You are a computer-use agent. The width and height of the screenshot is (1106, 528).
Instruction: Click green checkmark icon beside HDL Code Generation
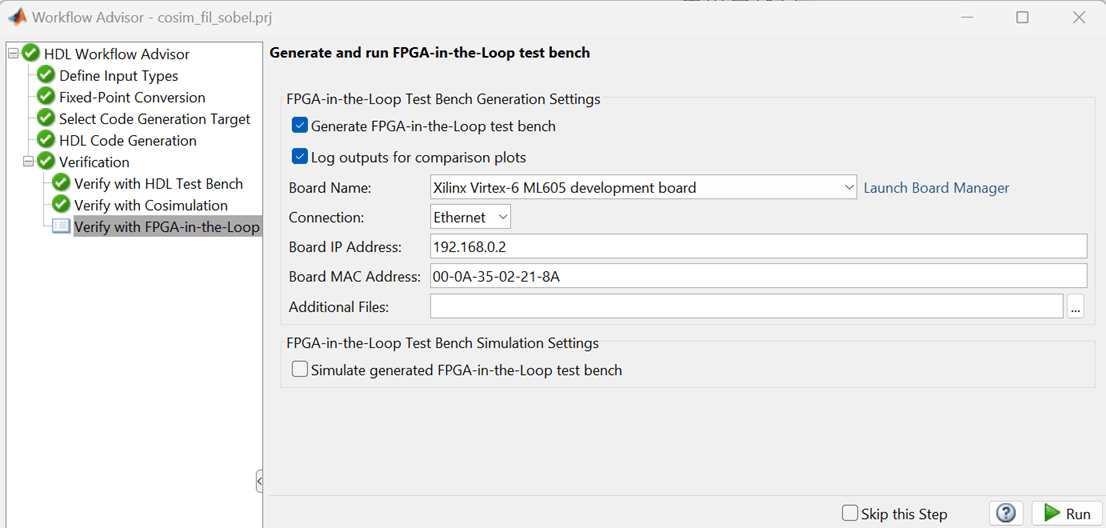pyautogui.click(x=46, y=140)
